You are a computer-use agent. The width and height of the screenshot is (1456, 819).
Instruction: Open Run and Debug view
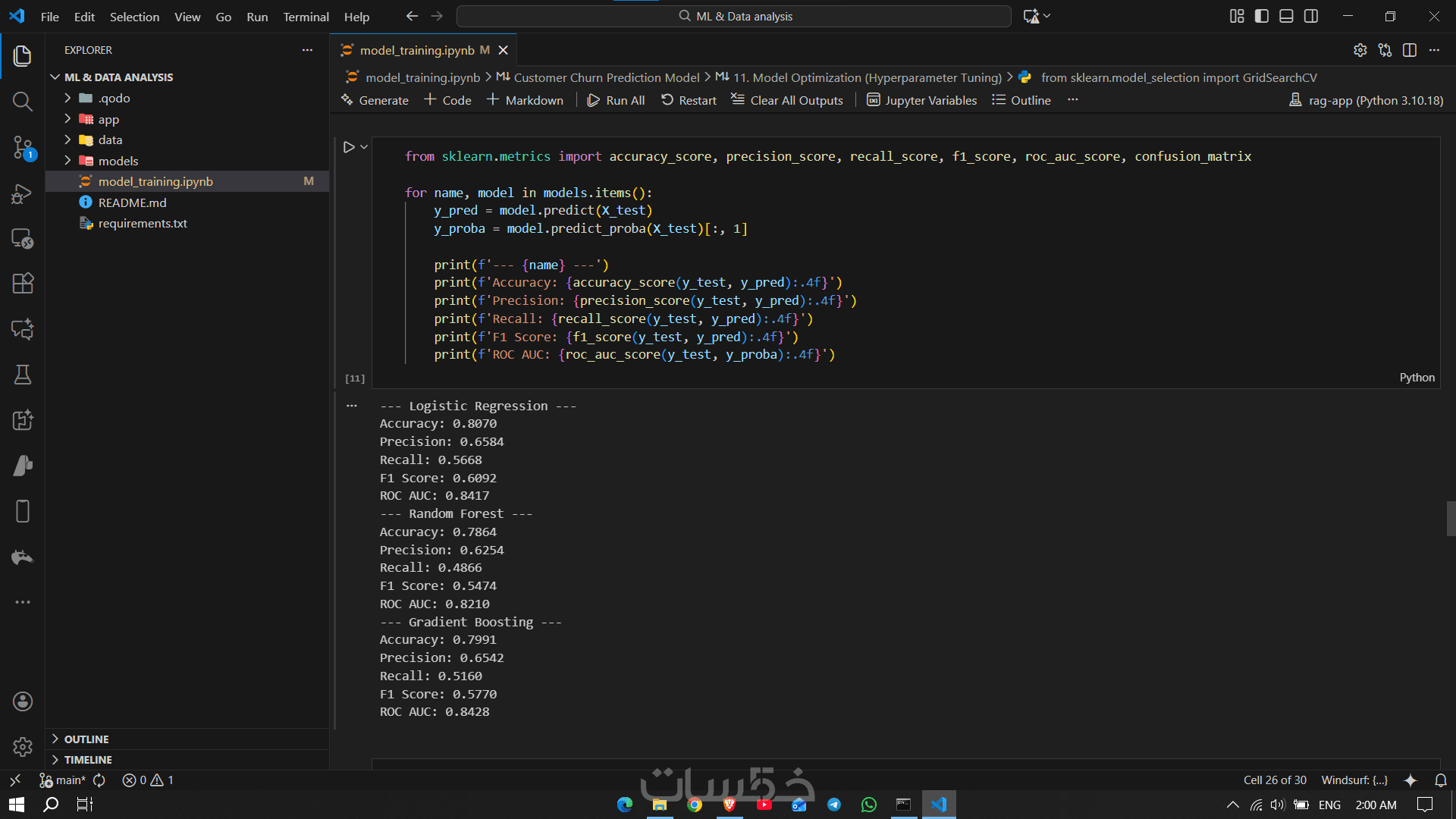click(23, 194)
